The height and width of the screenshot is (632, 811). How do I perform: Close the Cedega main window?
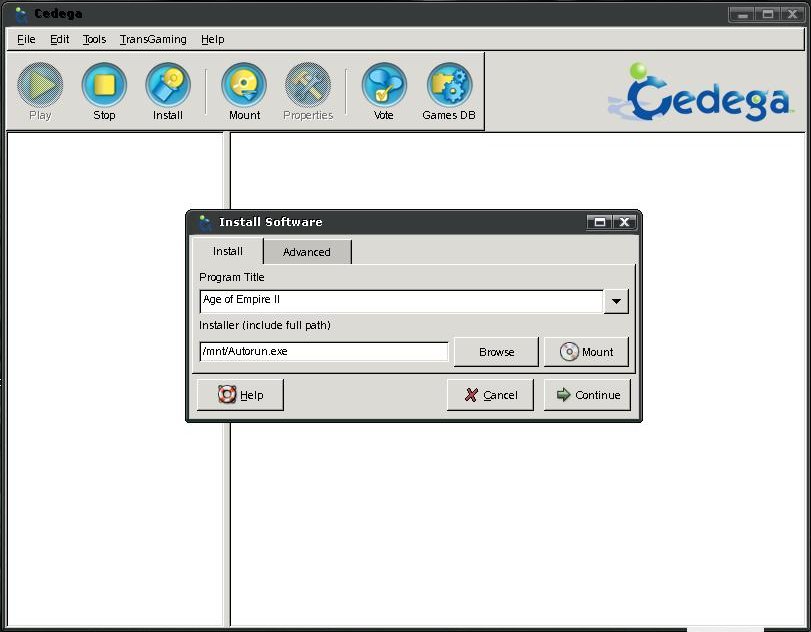792,14
